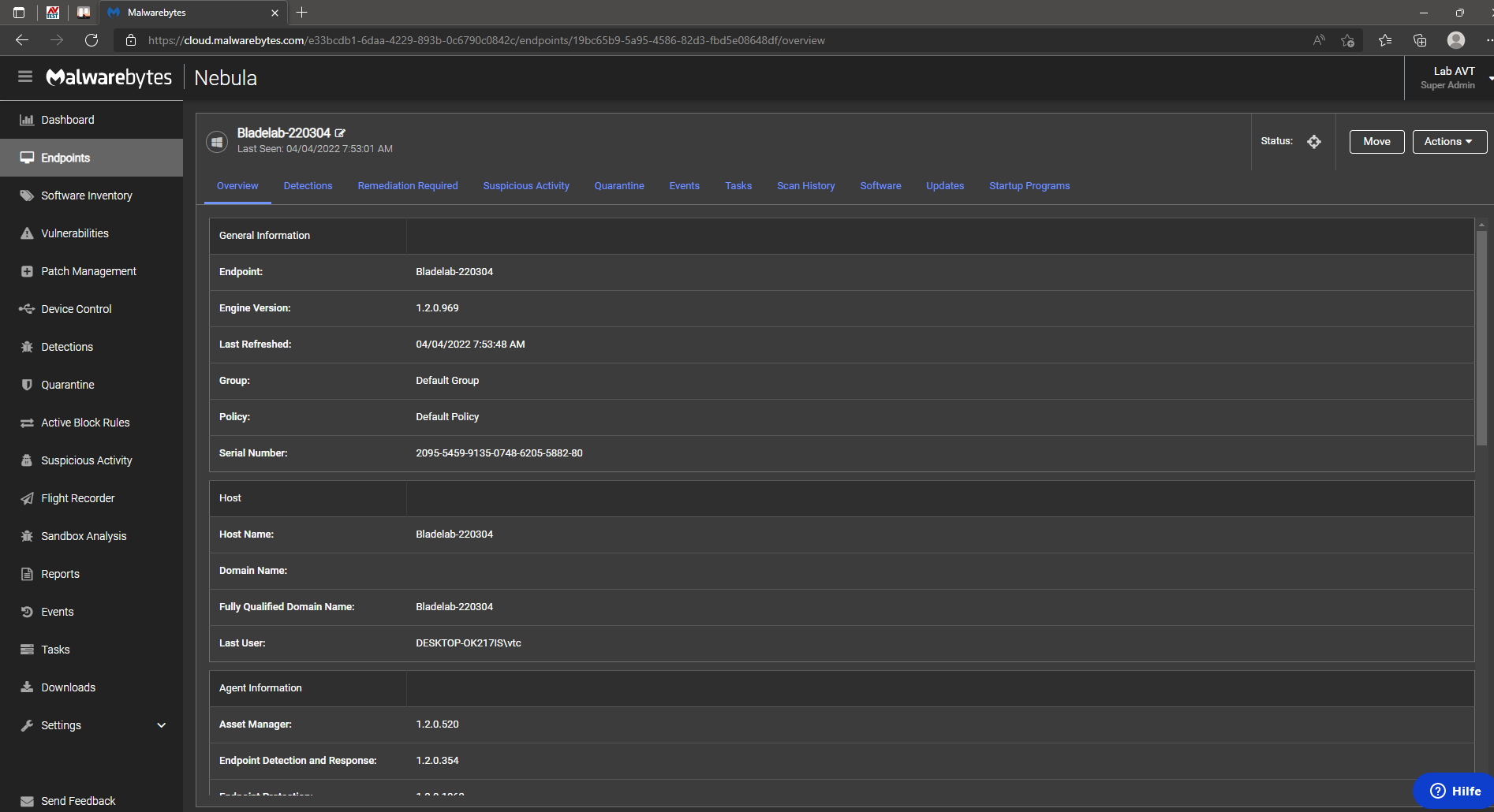Click the browser address bar URL
The width and height of the screenshot is (1494, 812).
486,40
